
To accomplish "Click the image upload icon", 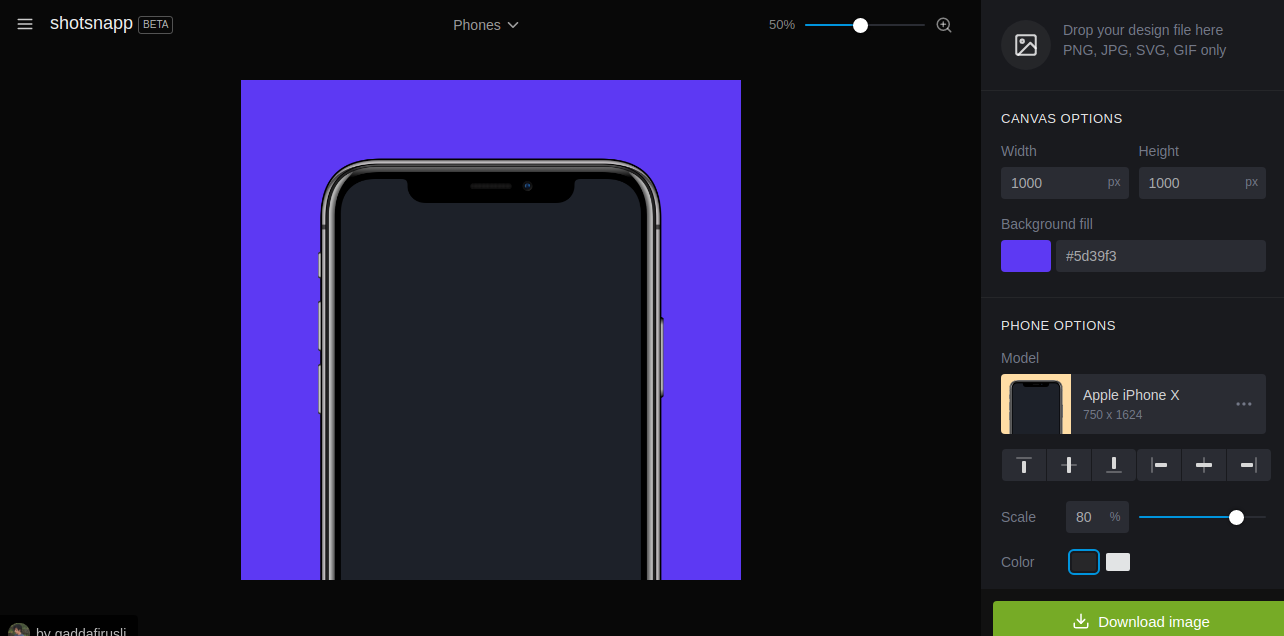I will pos(1026,45).
